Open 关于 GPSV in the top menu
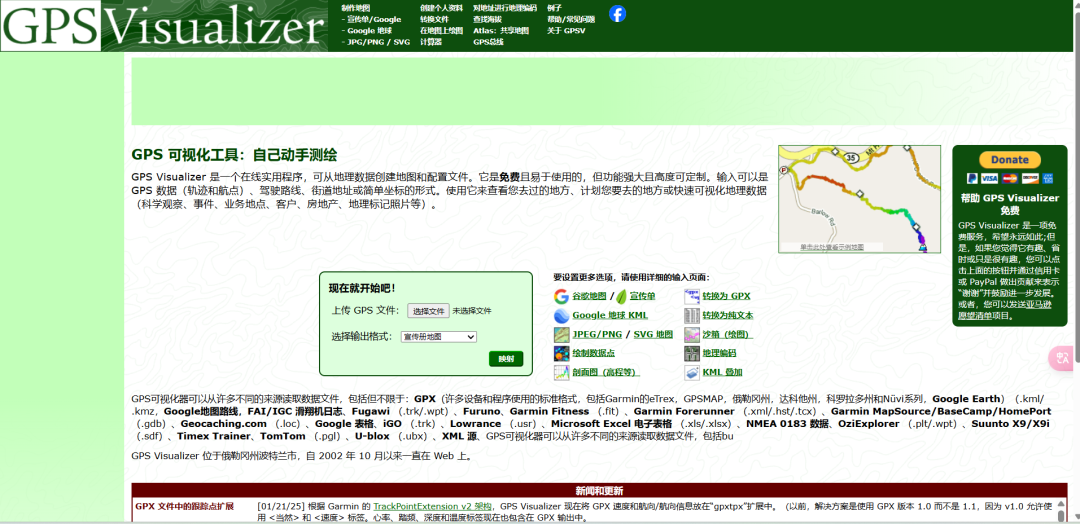The image size is (1080, 524). [x=566, y=30]
